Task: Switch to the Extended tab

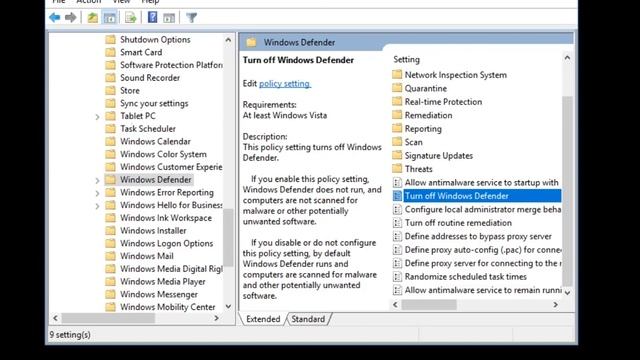Action: click(x=263, y=319)
